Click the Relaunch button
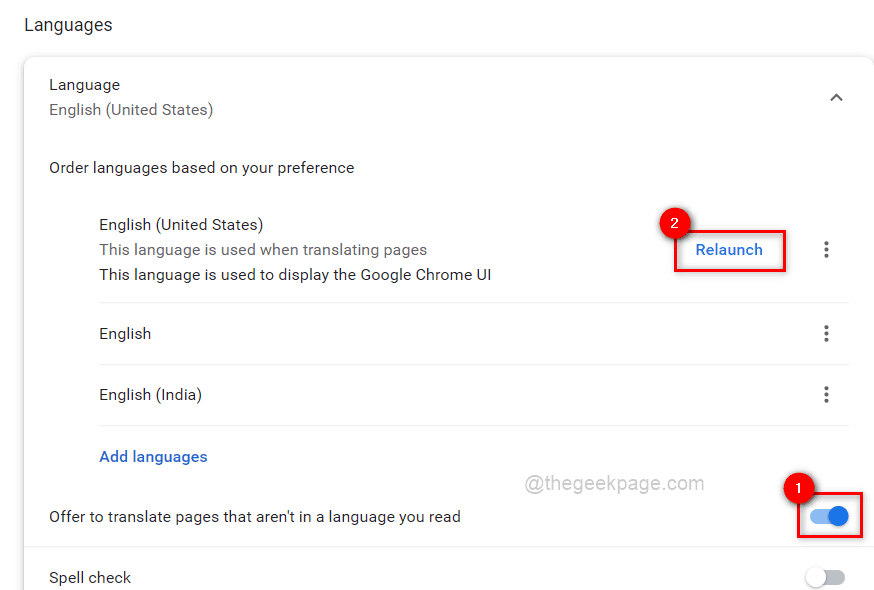Screen dimensions: 874x590 click(729, 250)
